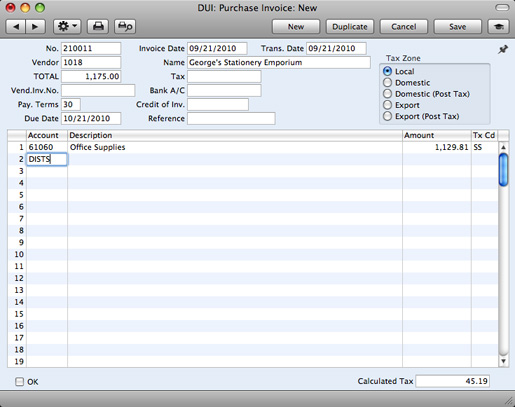Click the scroll up arrow
515x407 pixels.
pos(503,147)
